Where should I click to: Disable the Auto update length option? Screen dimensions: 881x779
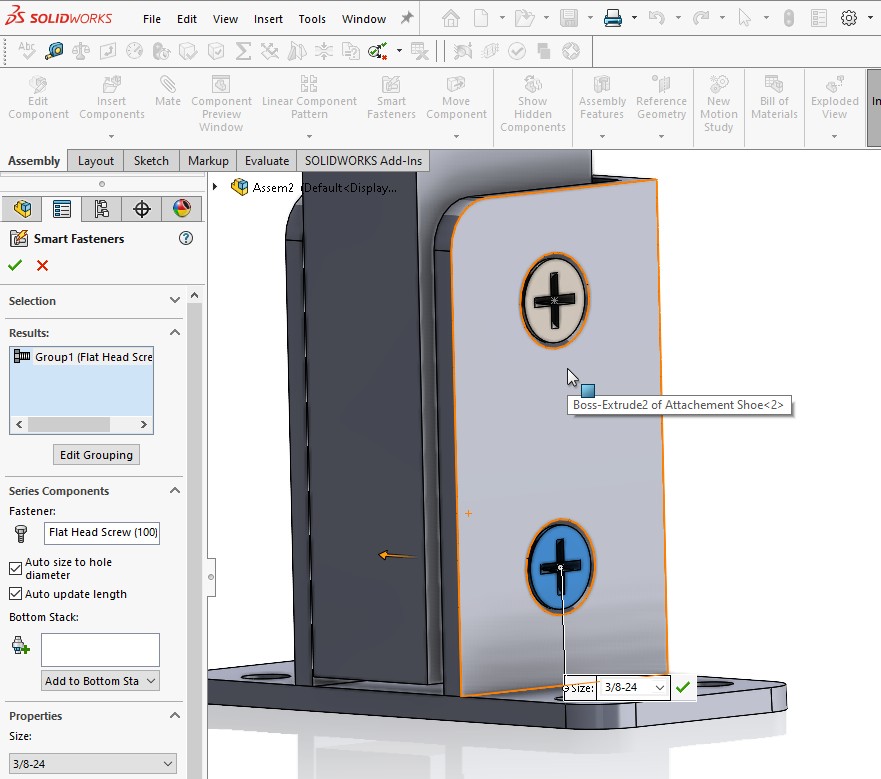[x=14, y=594]
